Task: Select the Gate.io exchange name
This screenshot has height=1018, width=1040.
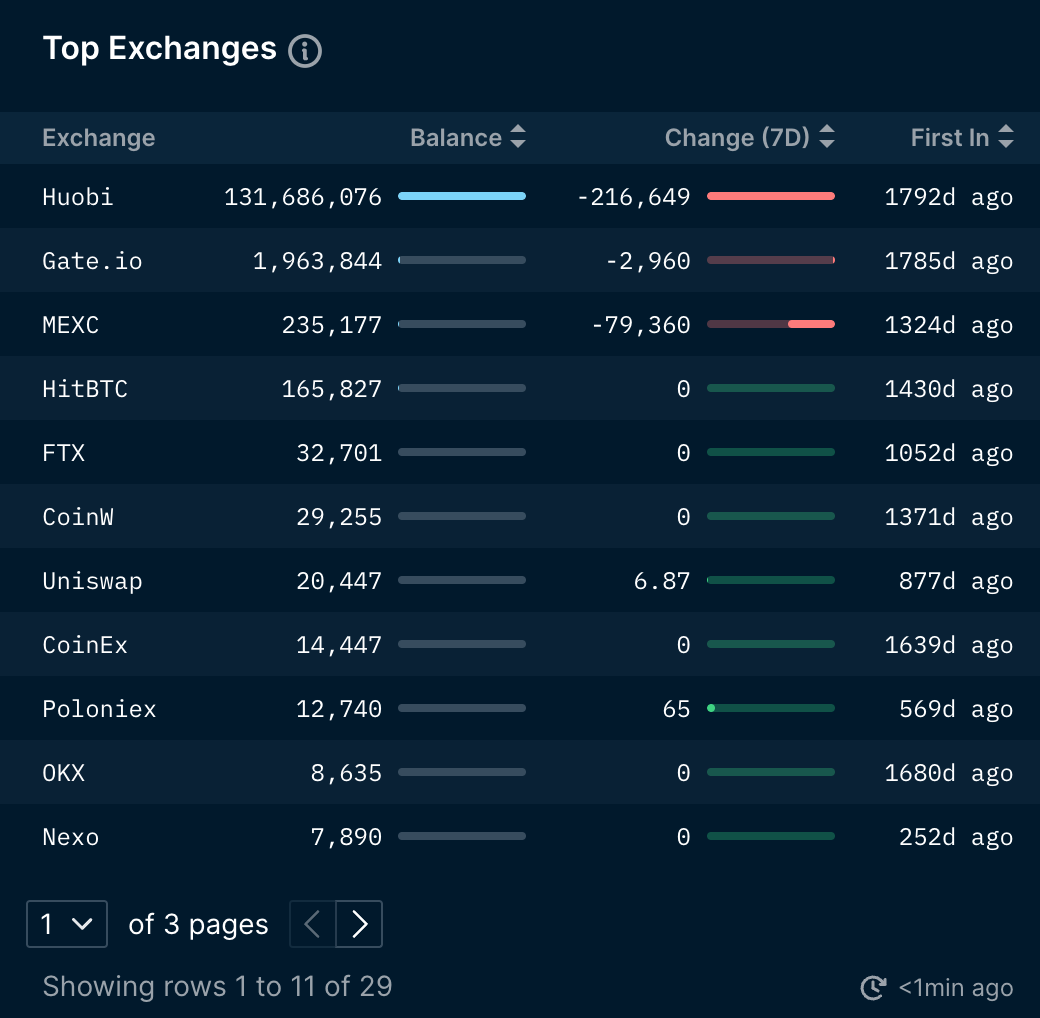Action: coord(92,261)
